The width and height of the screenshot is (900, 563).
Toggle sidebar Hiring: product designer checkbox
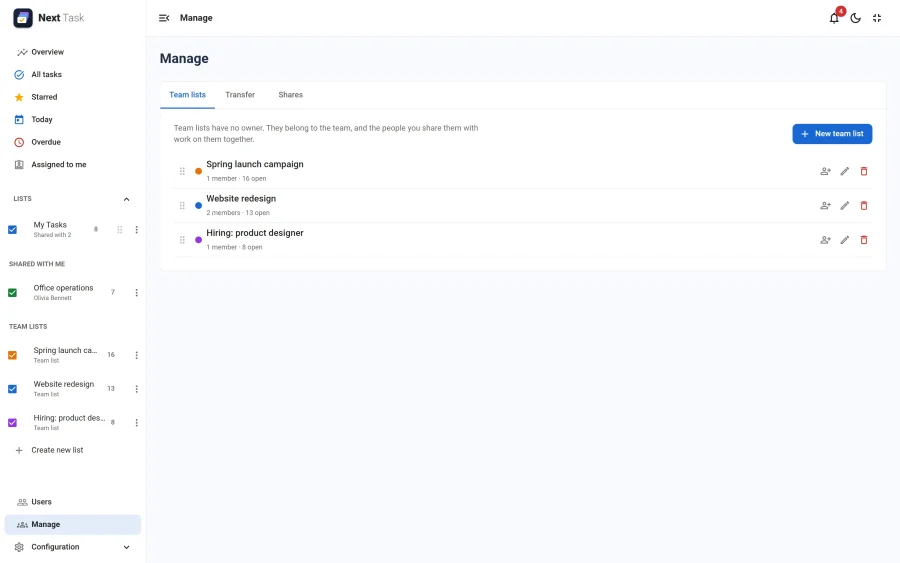click(x=13, y=423)
